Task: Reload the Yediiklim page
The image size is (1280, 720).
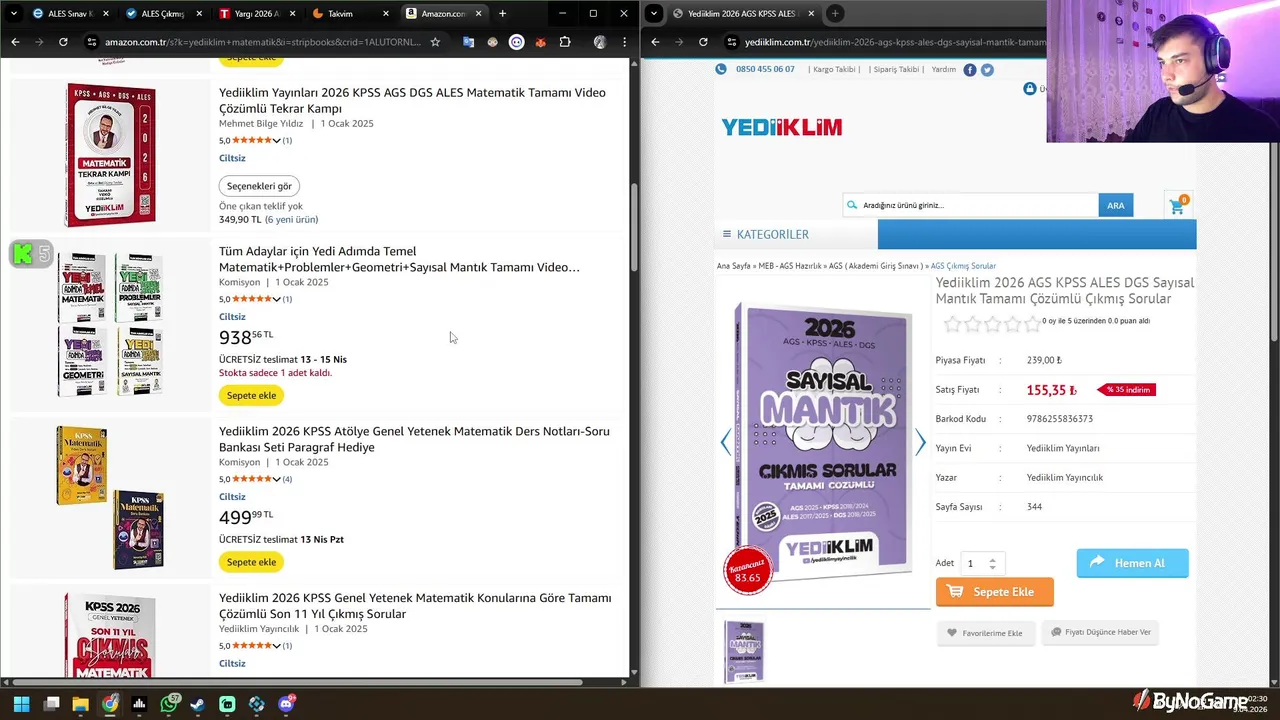Action: [x=703, y=42]
